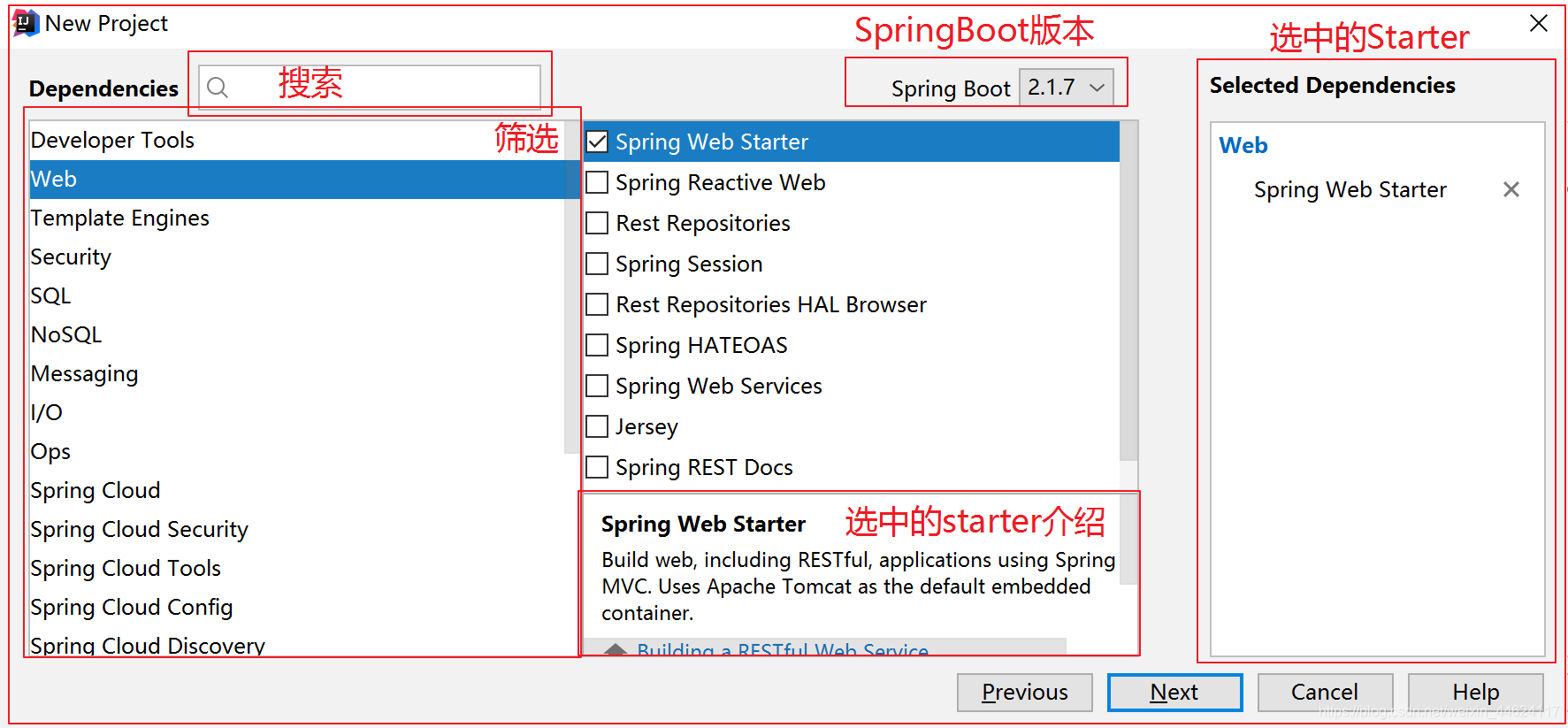Open Help for the dialog

(x=1475, y=692)
